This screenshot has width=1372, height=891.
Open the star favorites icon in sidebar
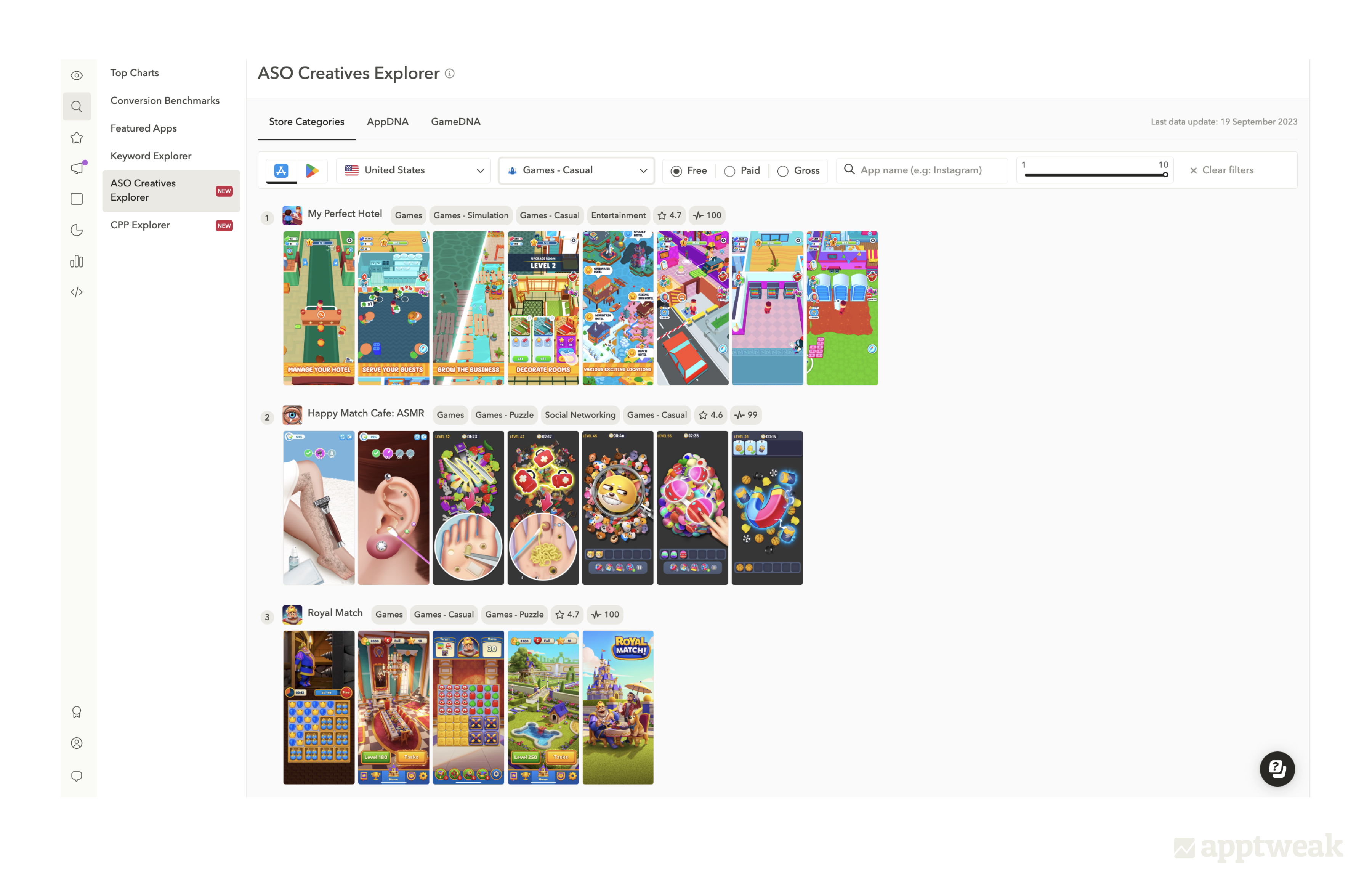click(x=77, y=138)
